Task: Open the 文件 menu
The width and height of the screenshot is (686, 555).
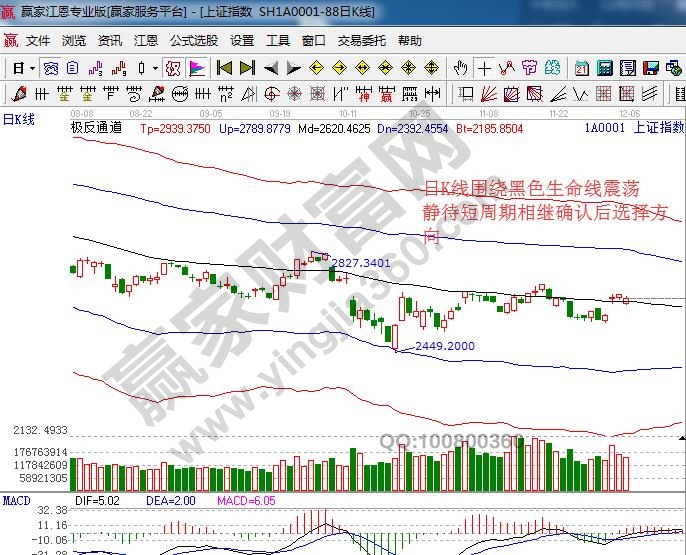Action: point(37,41)
